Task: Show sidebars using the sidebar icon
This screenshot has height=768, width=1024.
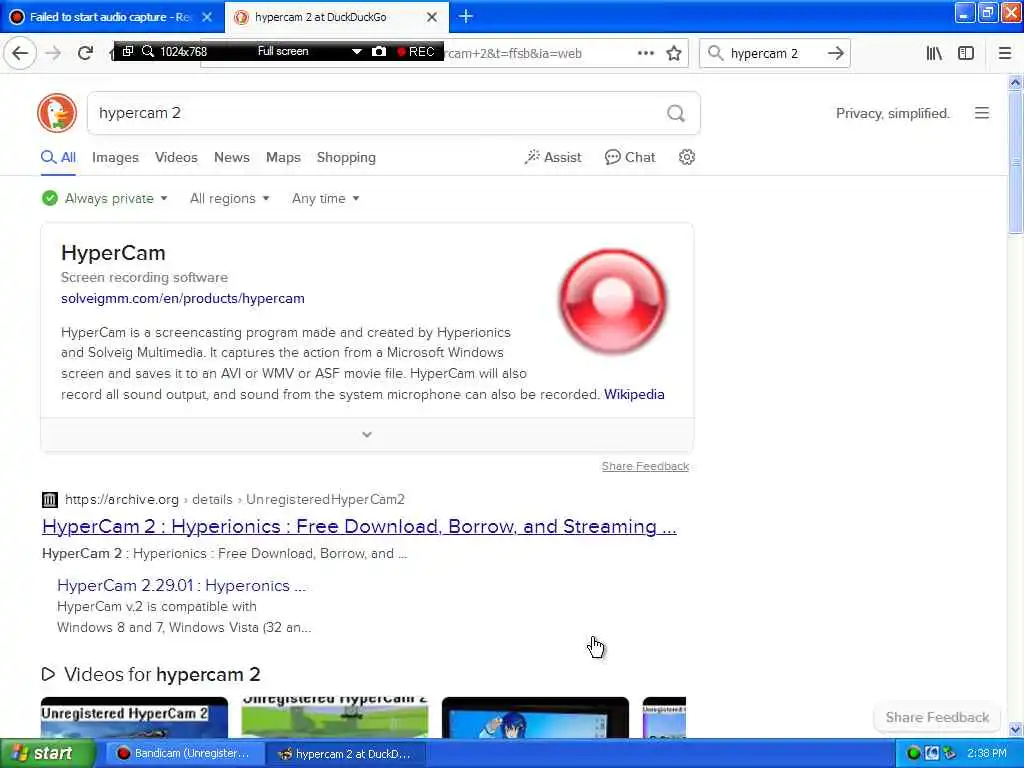Action: point(966,54)
